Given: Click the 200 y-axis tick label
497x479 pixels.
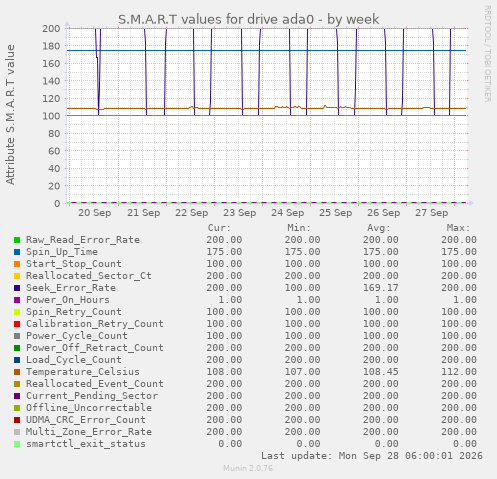Looking at the screenshot, I should point(51,29).
